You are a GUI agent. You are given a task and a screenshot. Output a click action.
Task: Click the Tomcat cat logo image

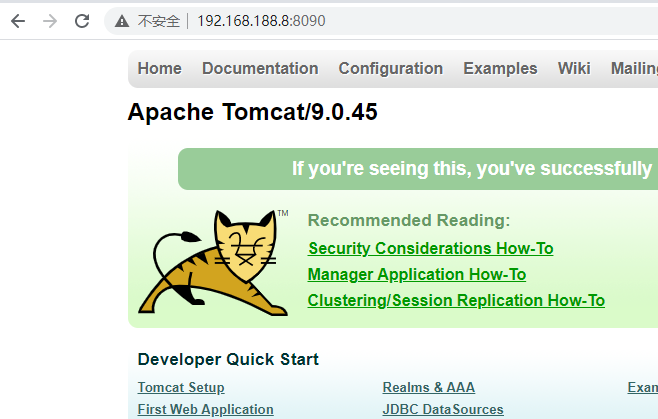pyautogui.click(x=213, y=263)
